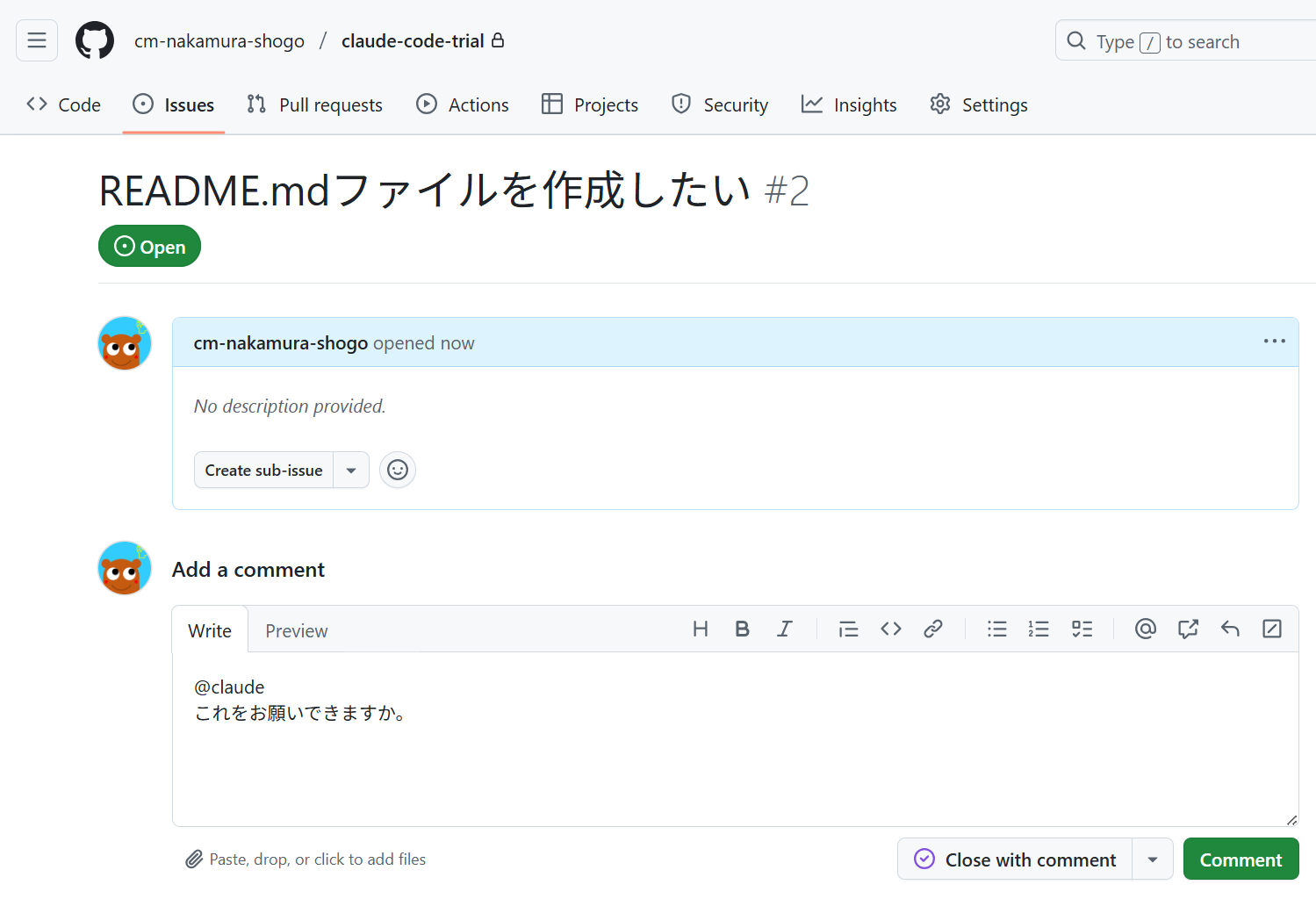The image size is (1316, 899).
Task: Insert a saved reply
Action: (1230, 629)
